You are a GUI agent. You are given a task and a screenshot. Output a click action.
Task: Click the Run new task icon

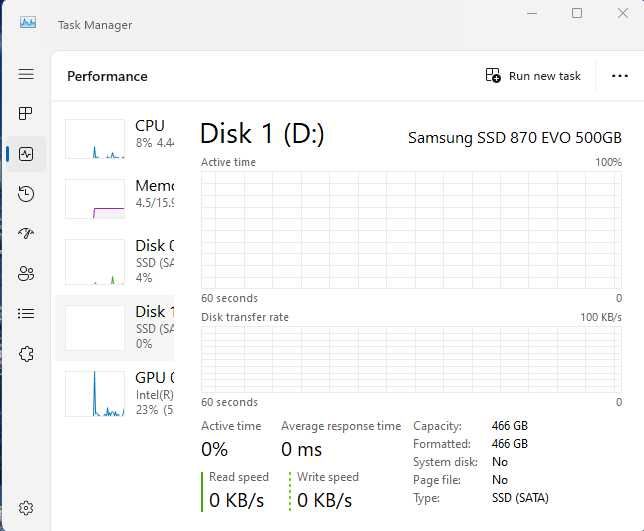click(492, 76)
